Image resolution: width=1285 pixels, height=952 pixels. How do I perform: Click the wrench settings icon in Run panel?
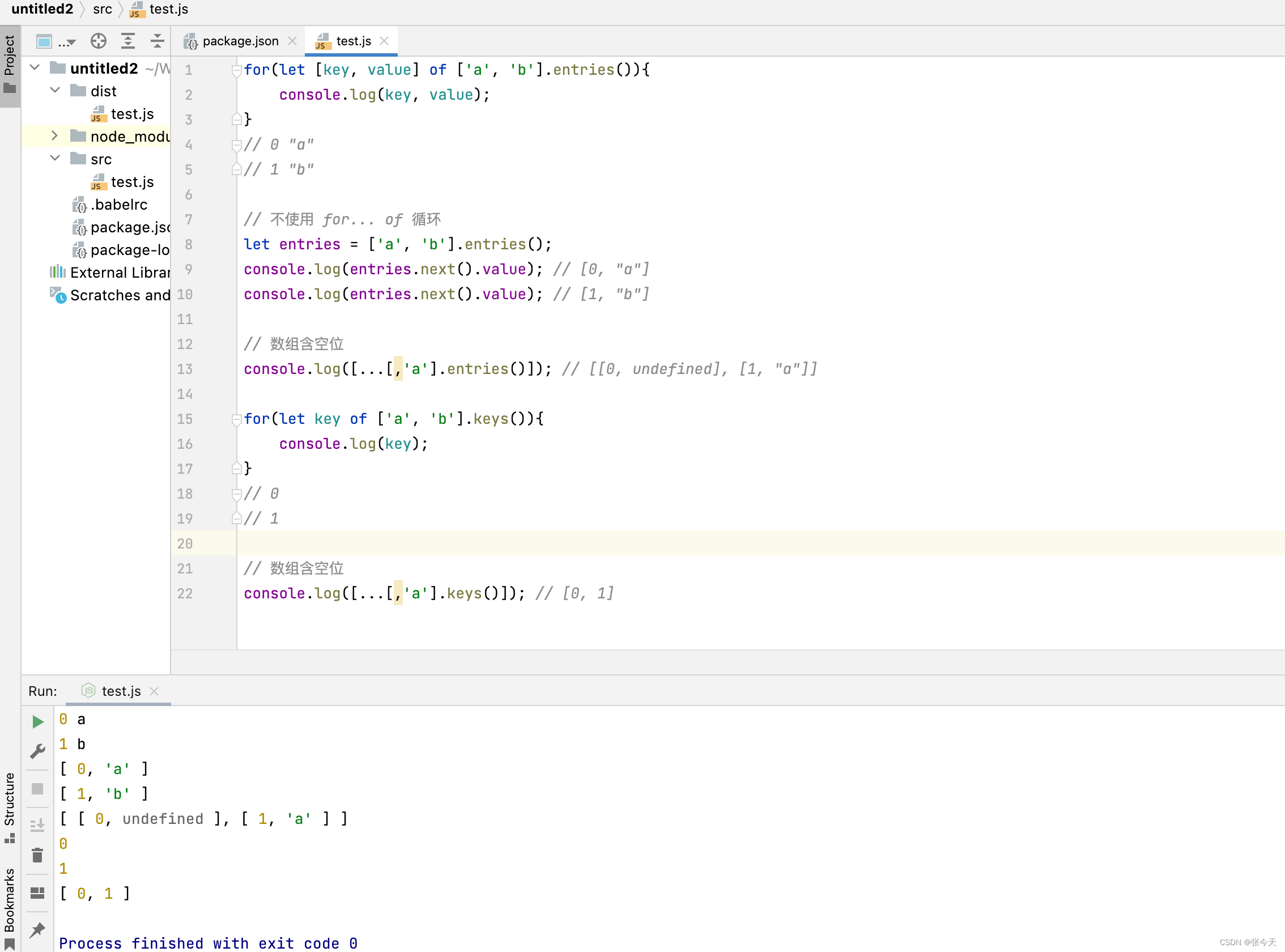[37, 751]
